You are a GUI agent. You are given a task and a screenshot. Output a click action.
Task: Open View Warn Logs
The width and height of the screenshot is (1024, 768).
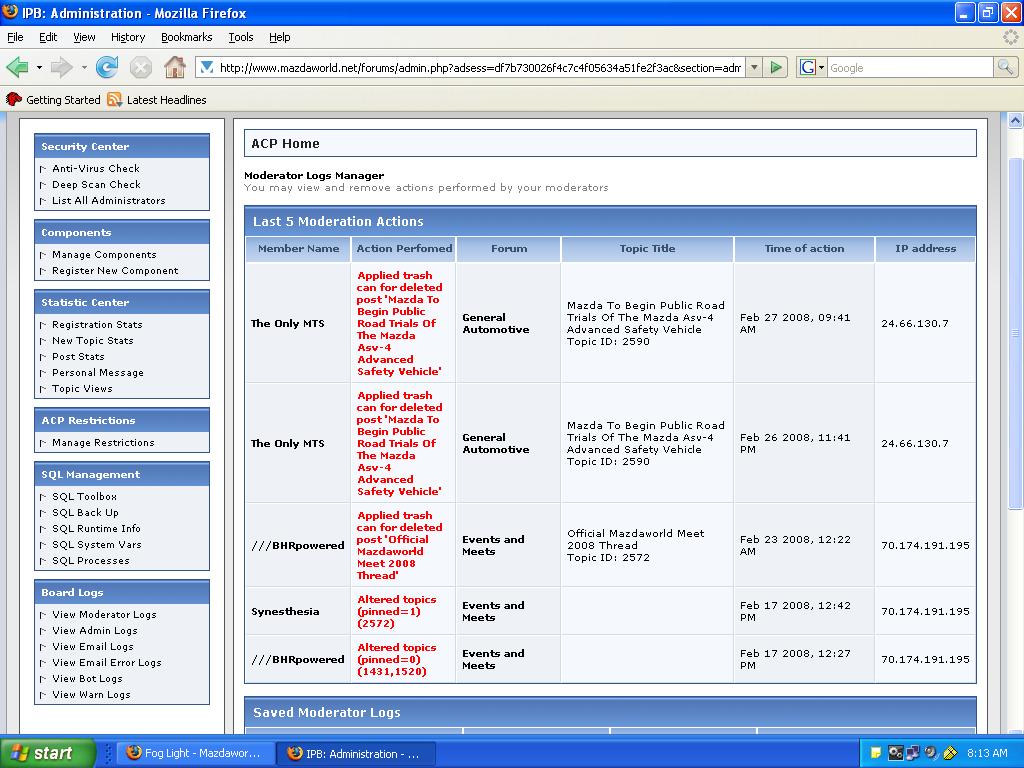click(91, 695)
